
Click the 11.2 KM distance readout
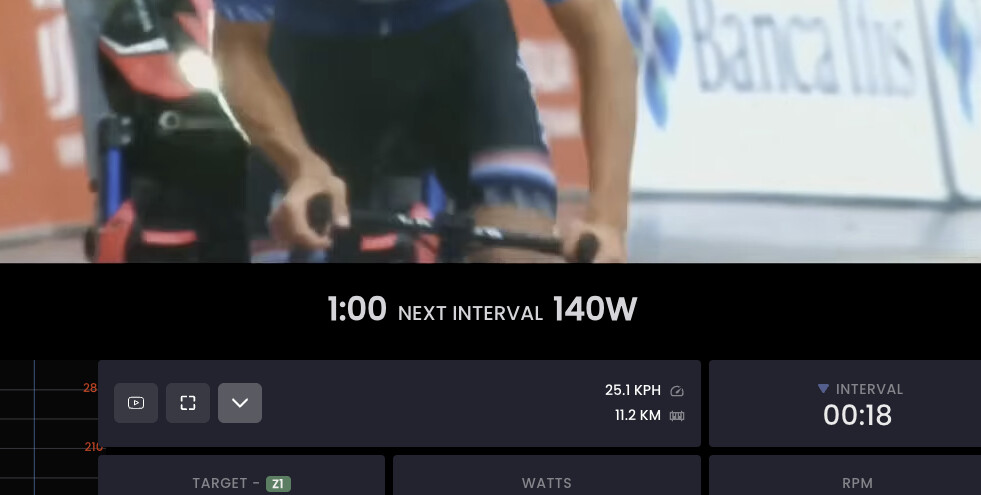point(638,416)
